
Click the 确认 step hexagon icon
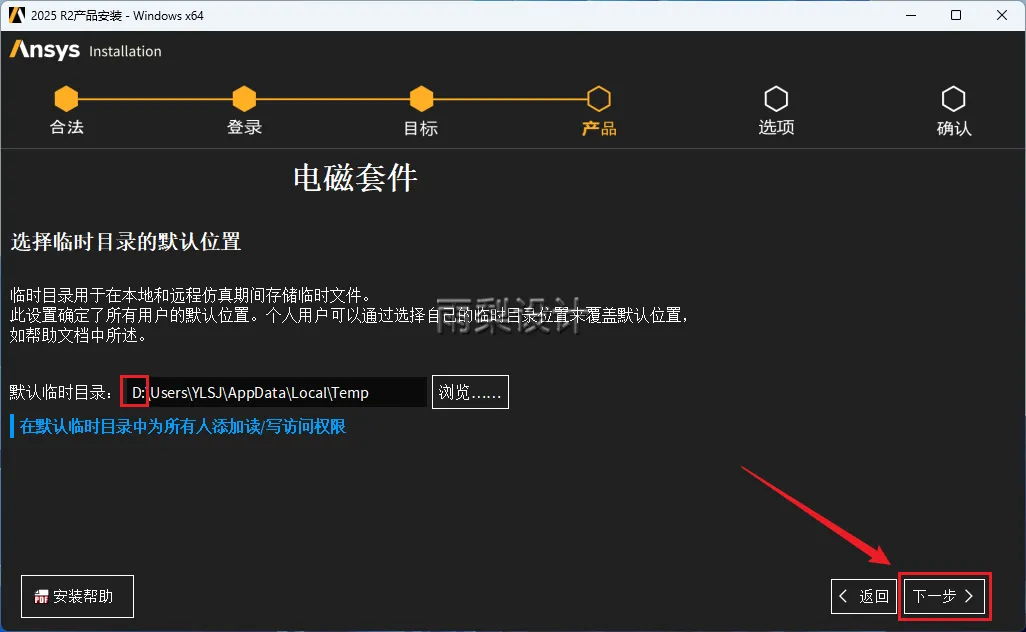pos(953,99)
